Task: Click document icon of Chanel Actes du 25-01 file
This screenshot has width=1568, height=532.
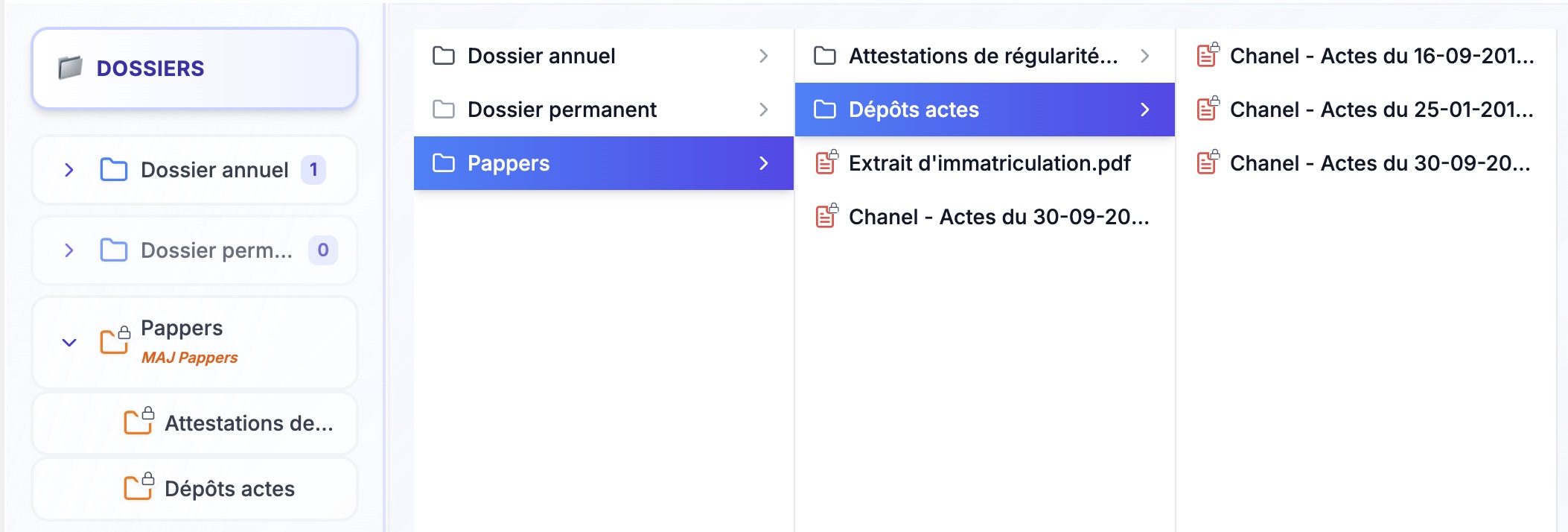Action: pyautogui.click(x=1208, y=109)
